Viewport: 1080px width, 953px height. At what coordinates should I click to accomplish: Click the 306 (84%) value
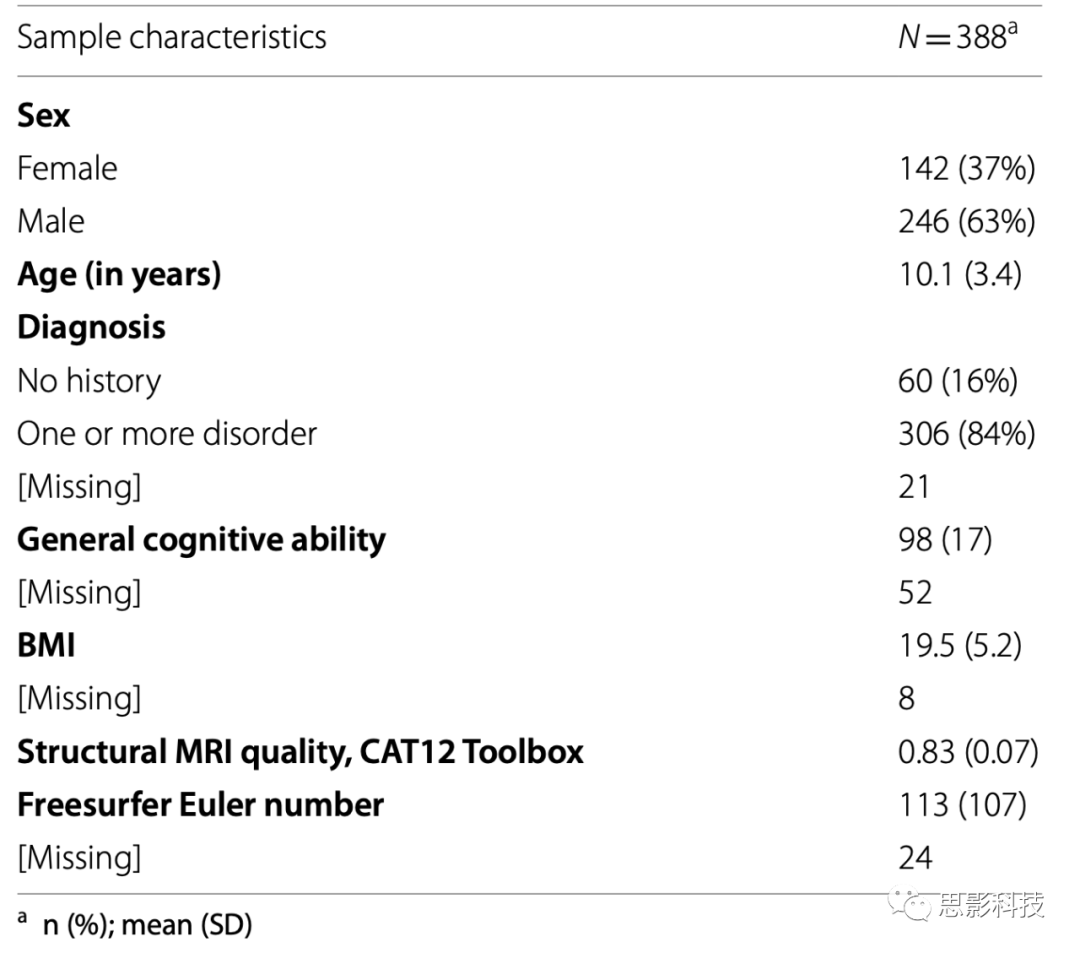pos(967,434)
